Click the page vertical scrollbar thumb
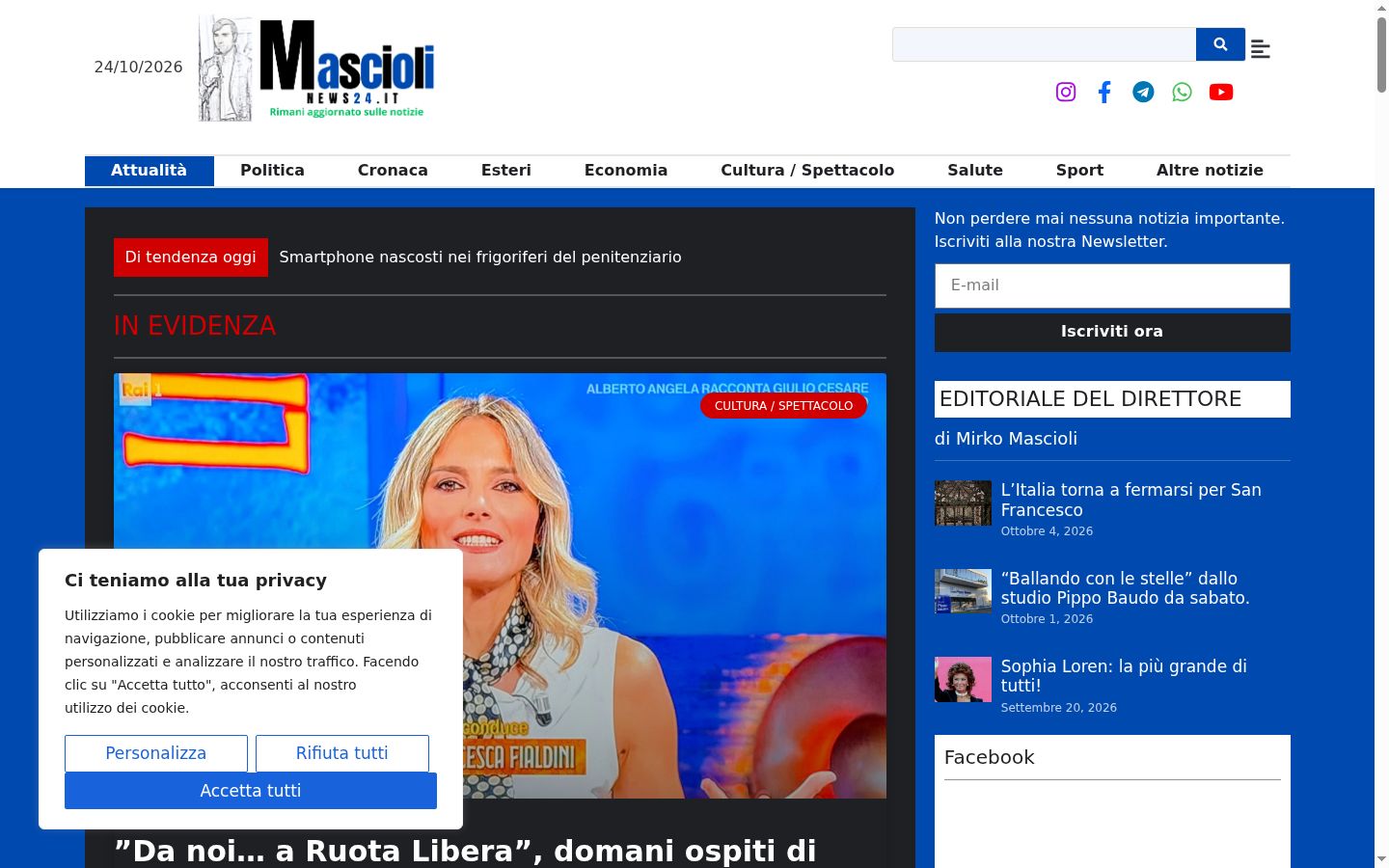 pos(1381,55)
